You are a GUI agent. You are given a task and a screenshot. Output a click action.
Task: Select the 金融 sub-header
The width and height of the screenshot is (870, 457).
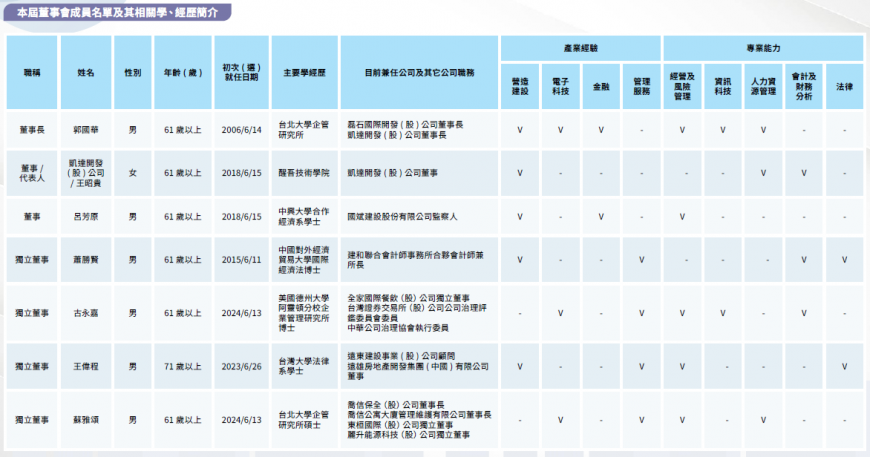pyautogui.click(x=601, y=87)
